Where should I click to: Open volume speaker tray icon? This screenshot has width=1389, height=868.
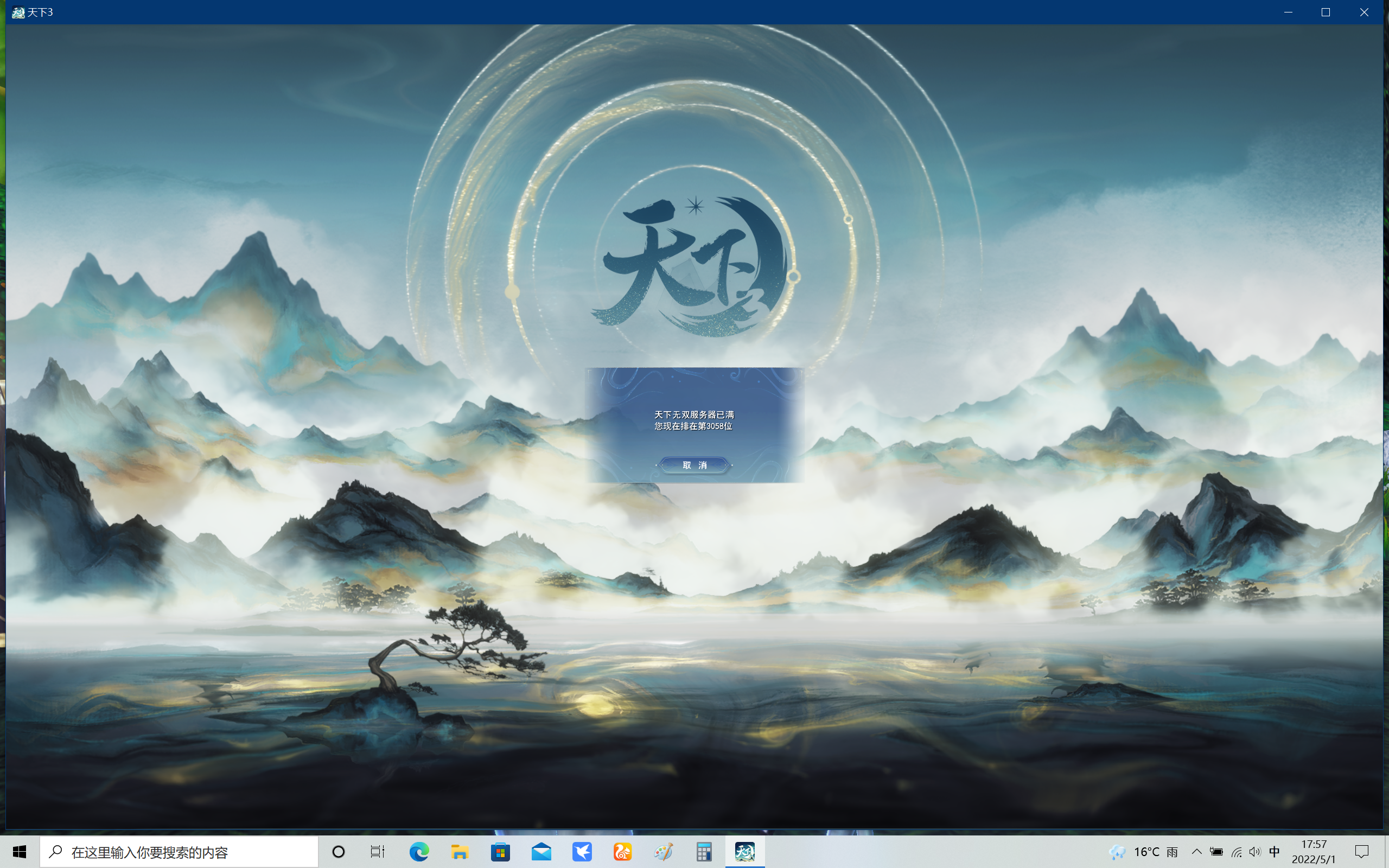coord(1254,852)
